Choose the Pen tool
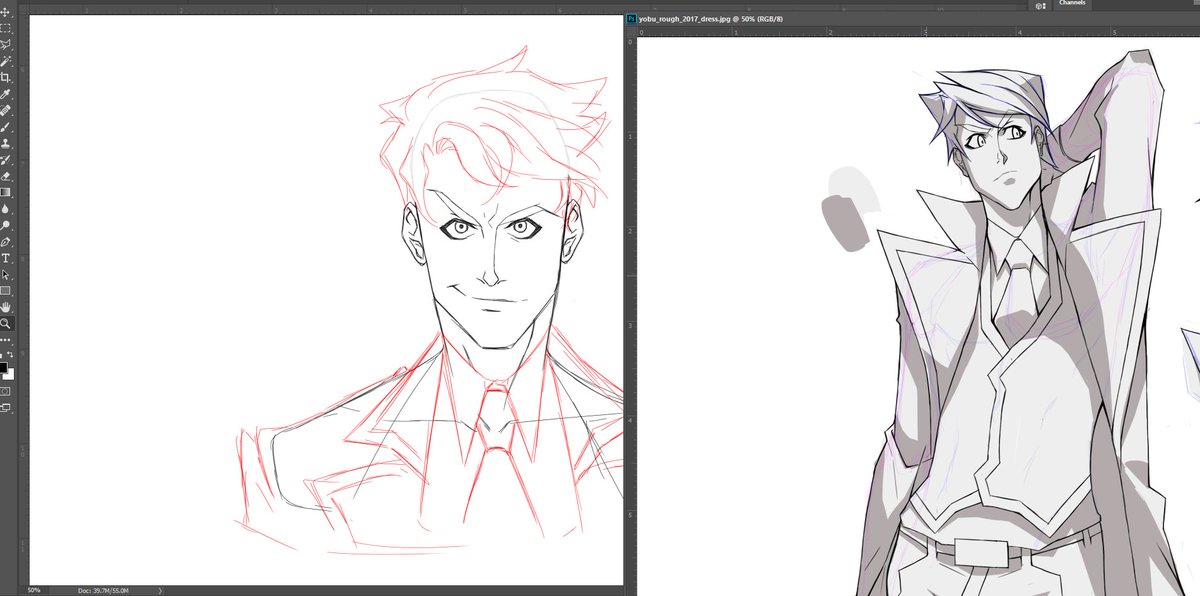Viewport: 1200px width, 596px height. [8, 242]
